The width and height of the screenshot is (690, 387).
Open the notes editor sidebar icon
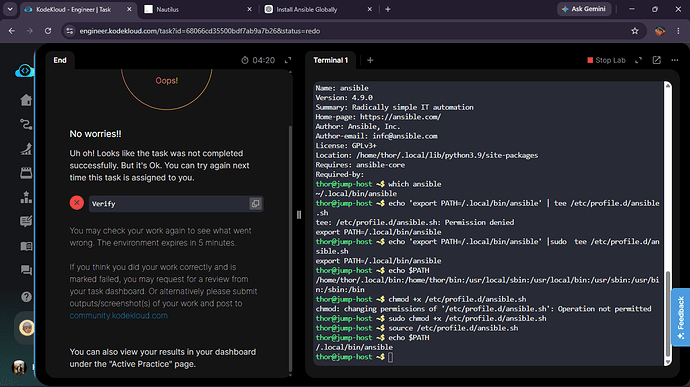point(26,221)
